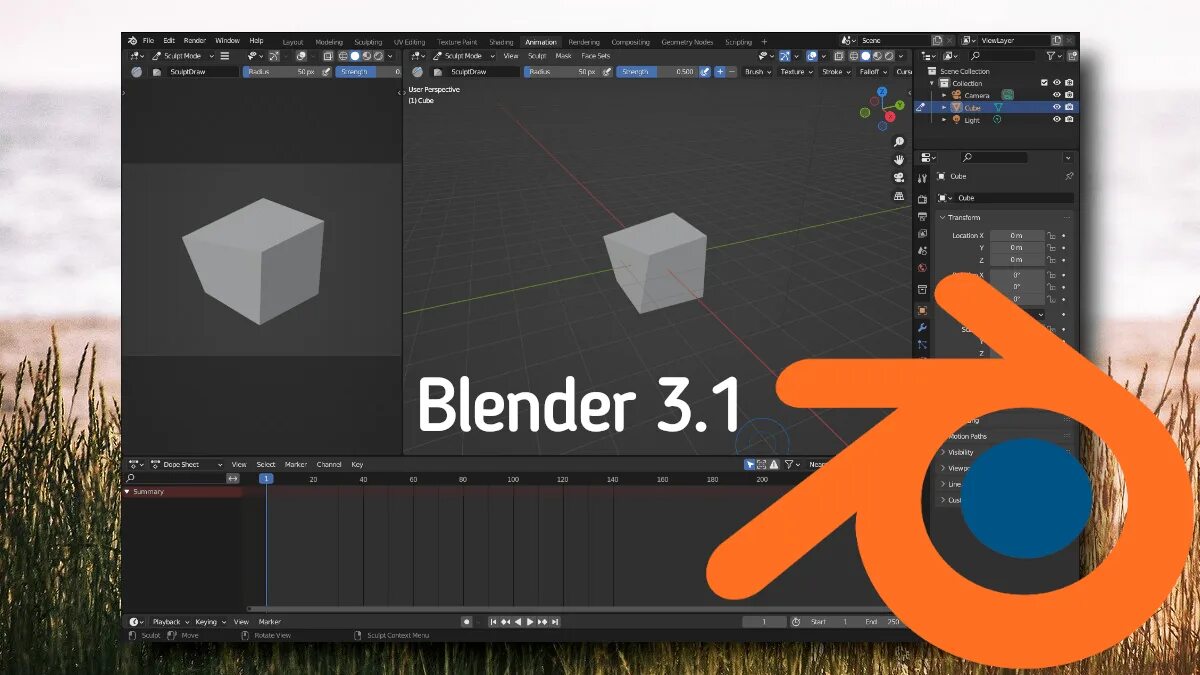
Task: Expand the Camera item in the outliner
Action: (944, 95)
